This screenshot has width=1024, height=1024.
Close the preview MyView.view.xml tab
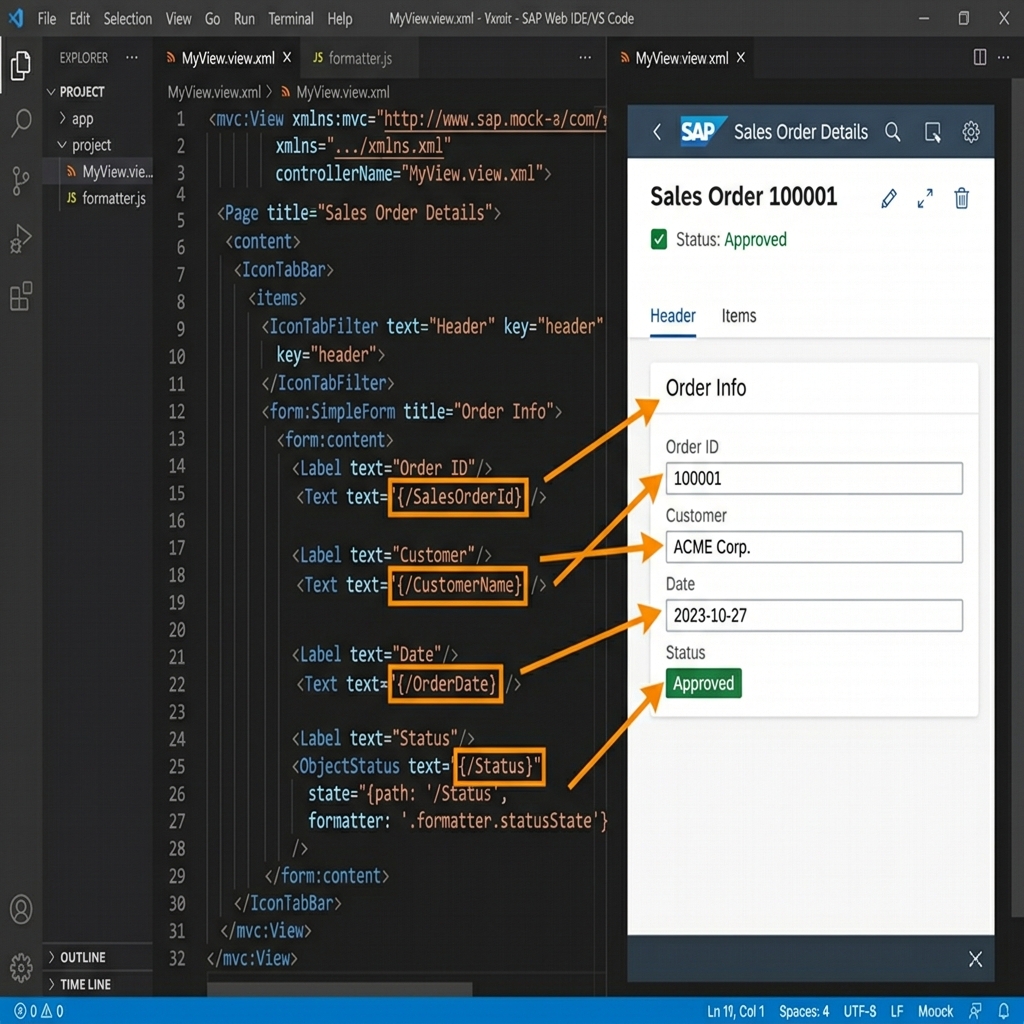[741, 57]
